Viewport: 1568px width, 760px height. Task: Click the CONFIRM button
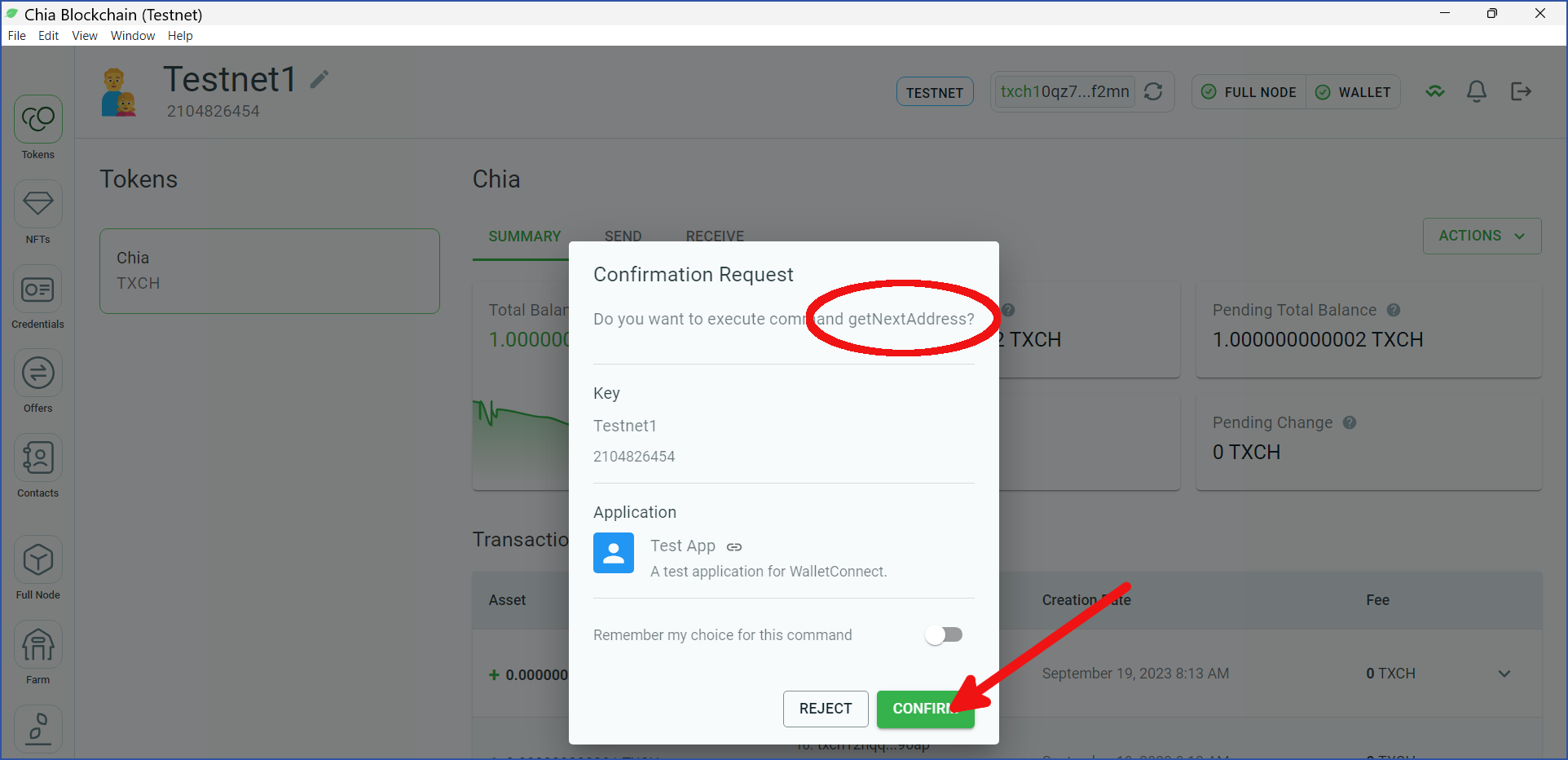926,709
